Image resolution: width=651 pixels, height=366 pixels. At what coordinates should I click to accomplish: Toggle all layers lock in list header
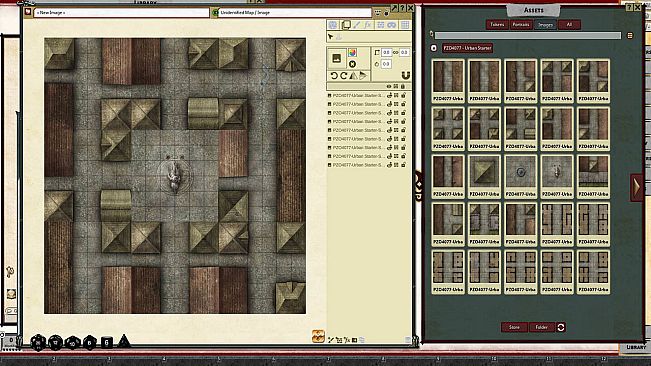(x=403, y=86)
